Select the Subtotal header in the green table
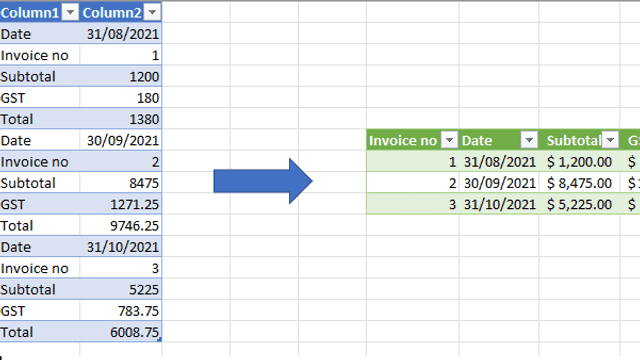The image size is (640, 360). click(x=580, y=140)
